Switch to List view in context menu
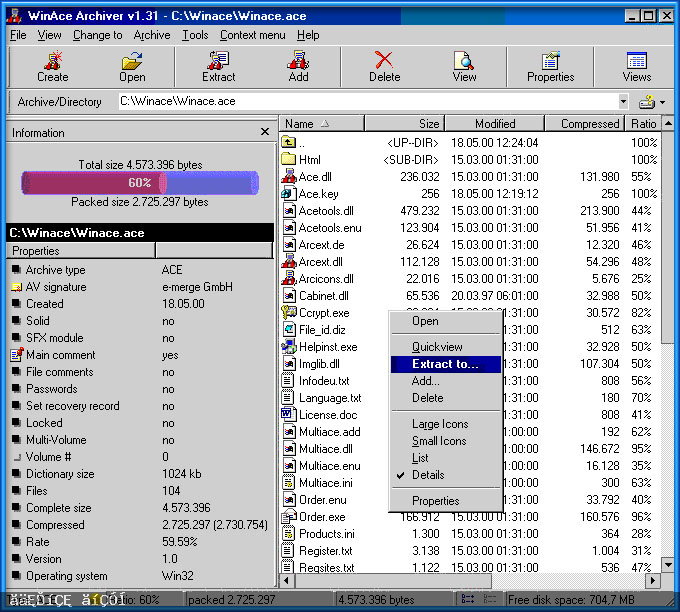680x612 pixels. click(420, 458)
